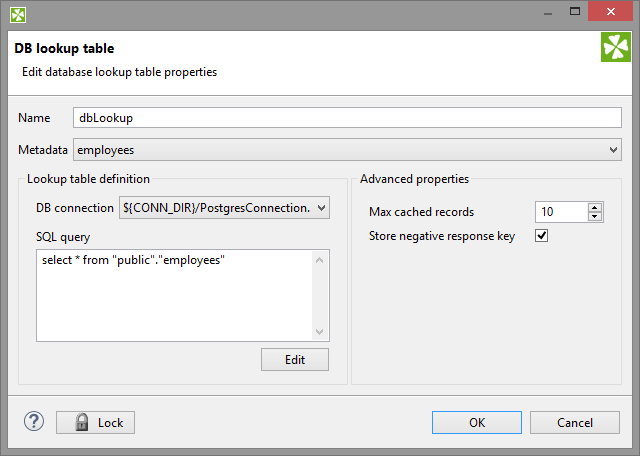Click the application icon in title bar
Viewport: 640px width, 456px height.
pos(18,14)
